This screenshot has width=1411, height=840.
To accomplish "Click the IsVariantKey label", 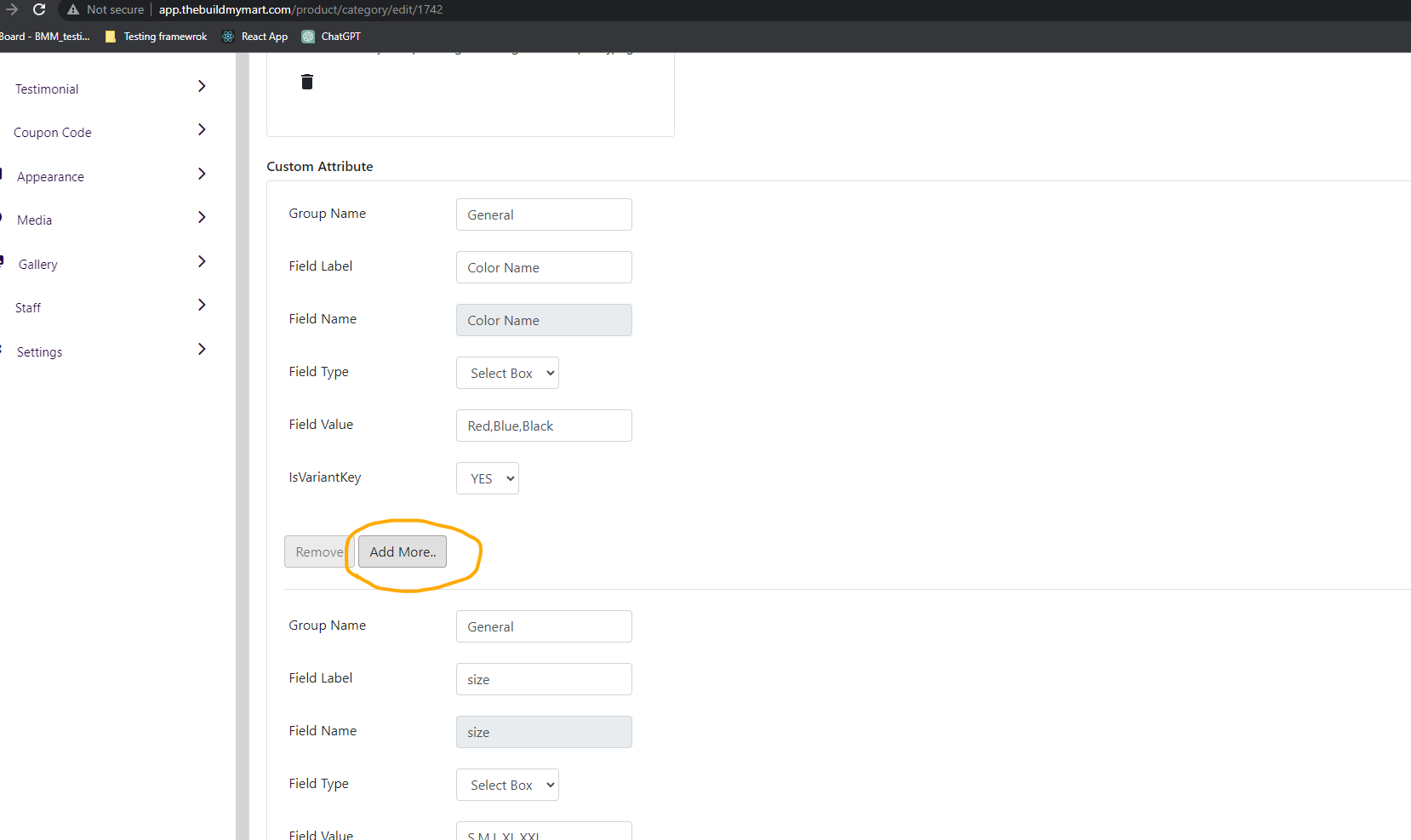I will [325, 477].
